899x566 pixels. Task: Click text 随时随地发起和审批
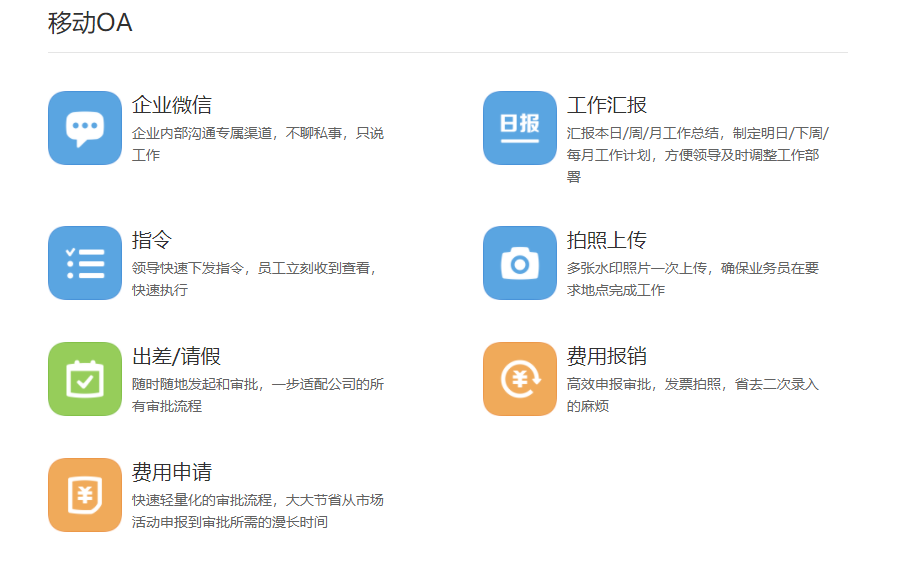(x=195, y=384)
